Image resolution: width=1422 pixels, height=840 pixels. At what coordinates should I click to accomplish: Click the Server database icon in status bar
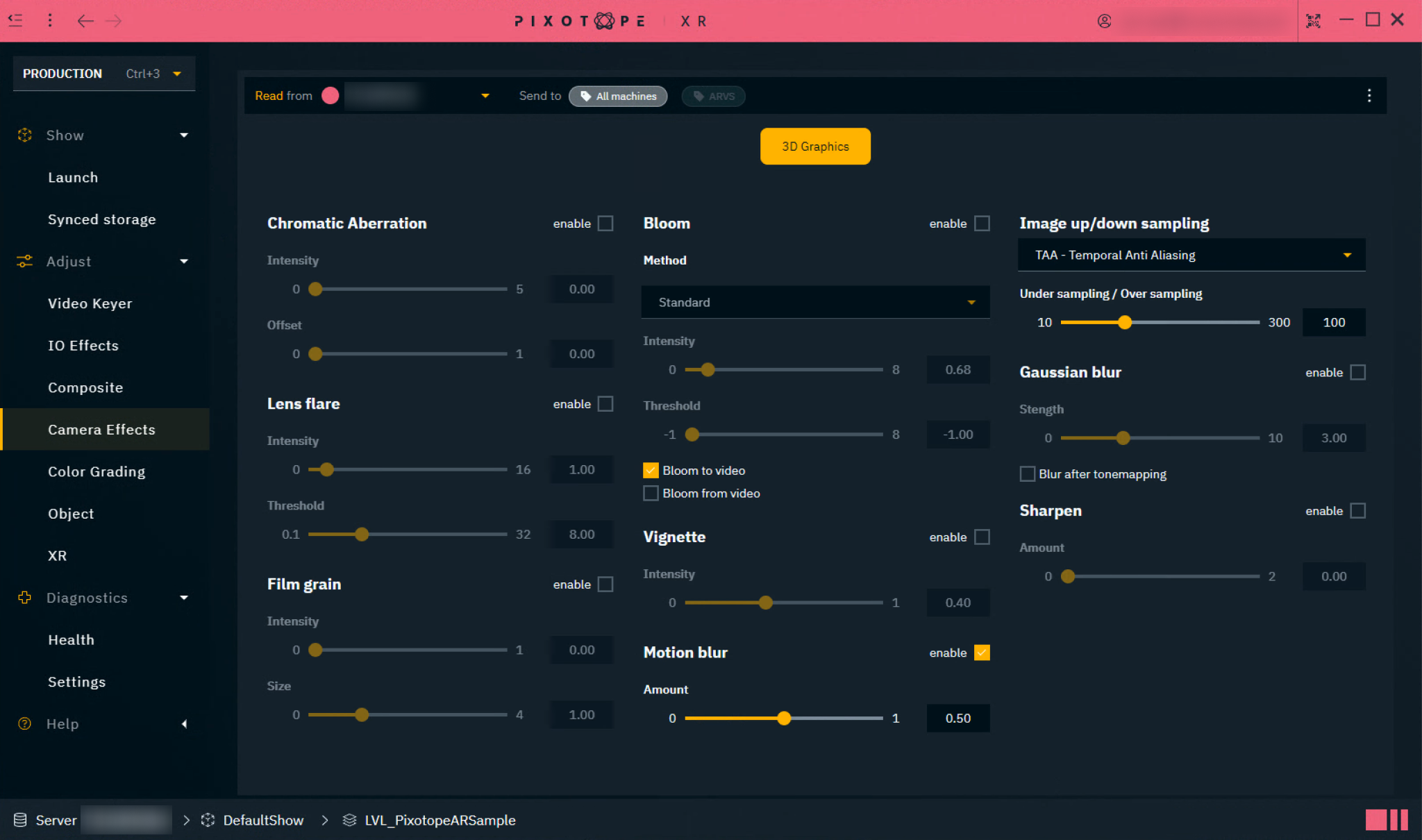(20, 820)
